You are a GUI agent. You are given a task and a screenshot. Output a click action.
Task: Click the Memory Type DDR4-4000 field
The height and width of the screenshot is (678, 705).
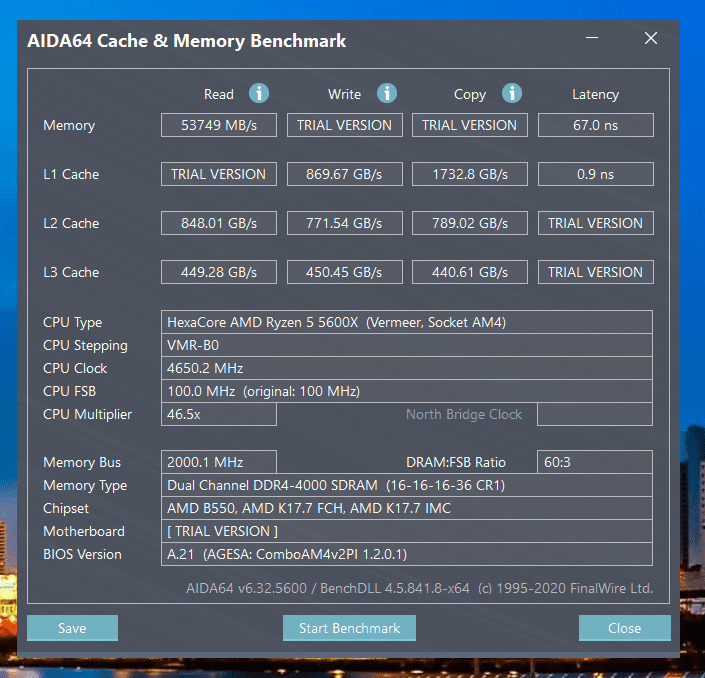click(407, 485)
